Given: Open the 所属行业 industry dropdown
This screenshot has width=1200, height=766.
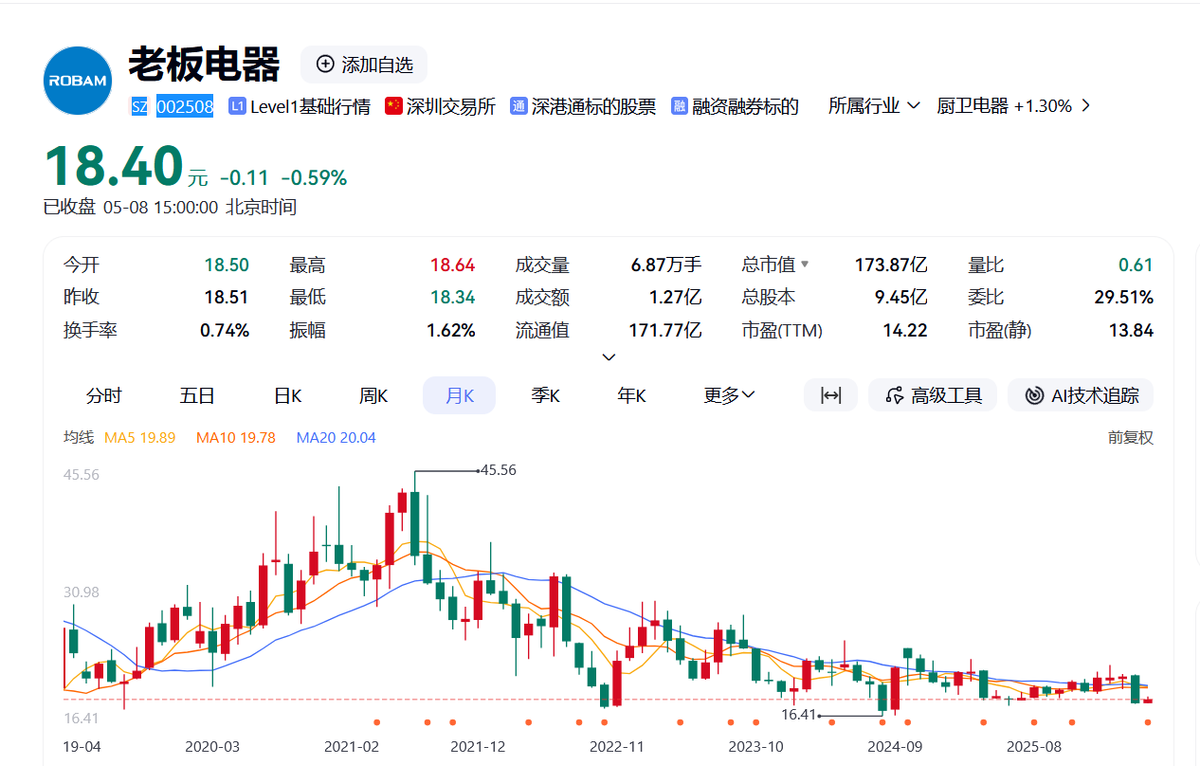Looking at the screenshot, I should (x=874, y=106).
